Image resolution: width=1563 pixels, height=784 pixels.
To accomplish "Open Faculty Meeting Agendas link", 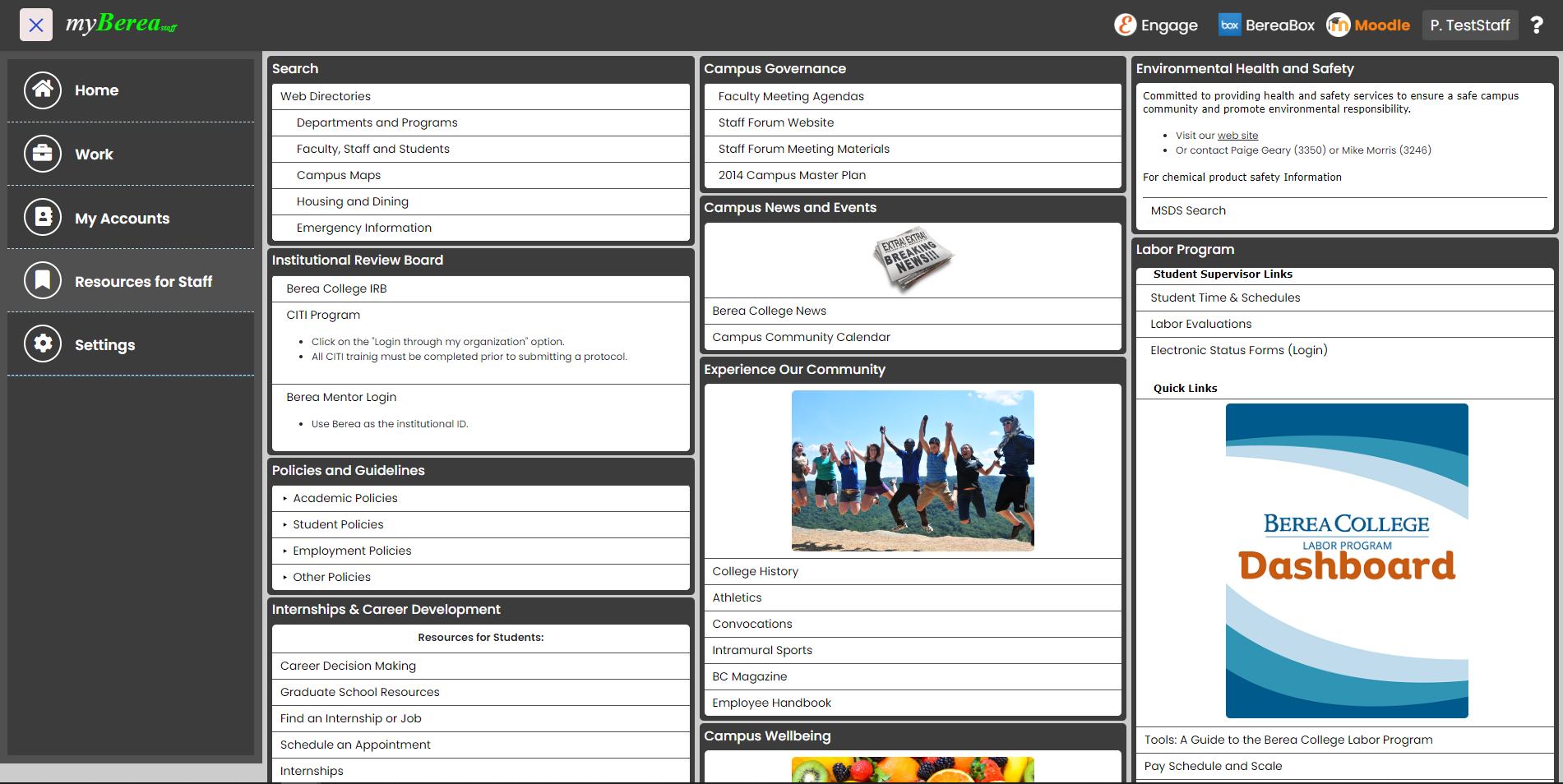I will click(791, 96).
